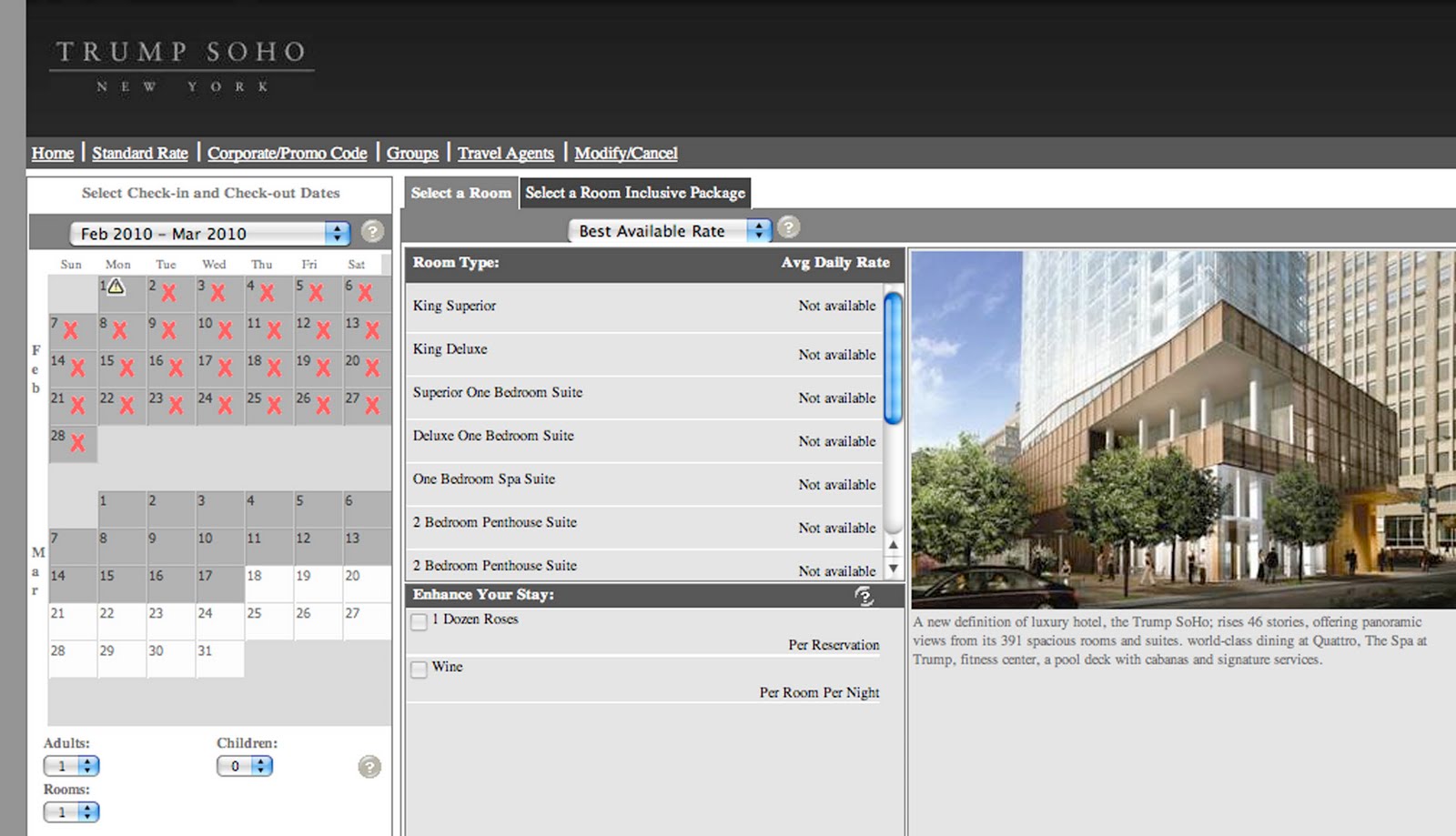
Task: Click the Avg Daily Rate column header
Action: pyautogui.click(x=835, y=263)
